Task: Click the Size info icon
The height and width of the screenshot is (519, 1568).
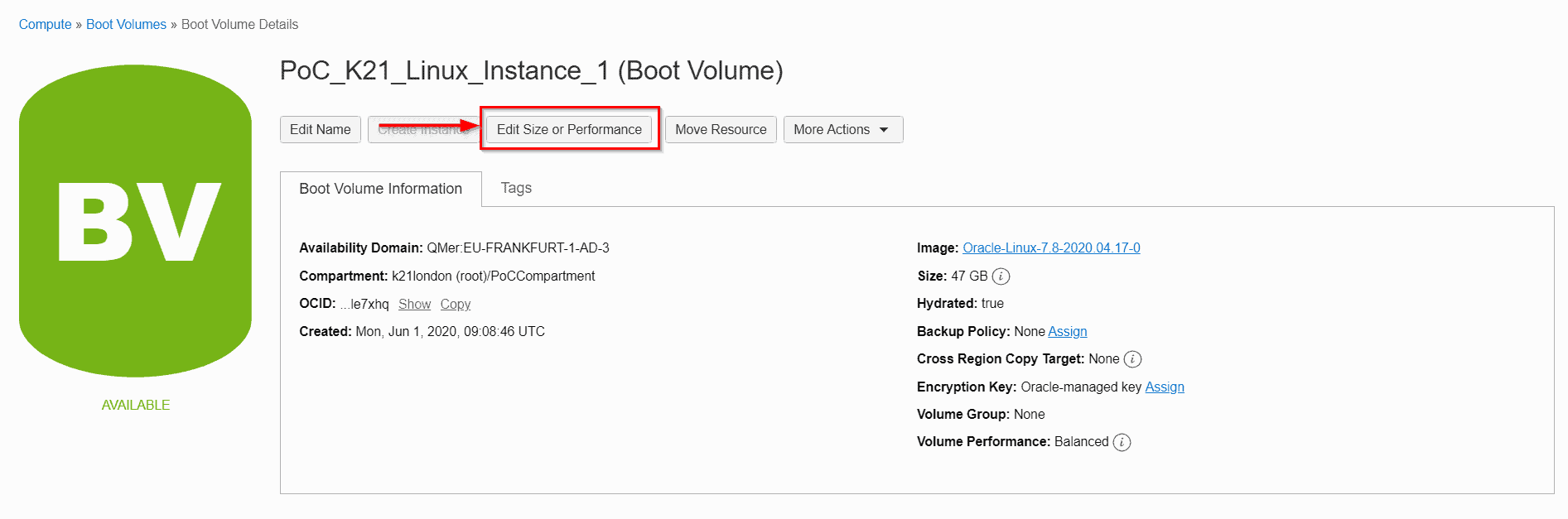Action: 1001,276
